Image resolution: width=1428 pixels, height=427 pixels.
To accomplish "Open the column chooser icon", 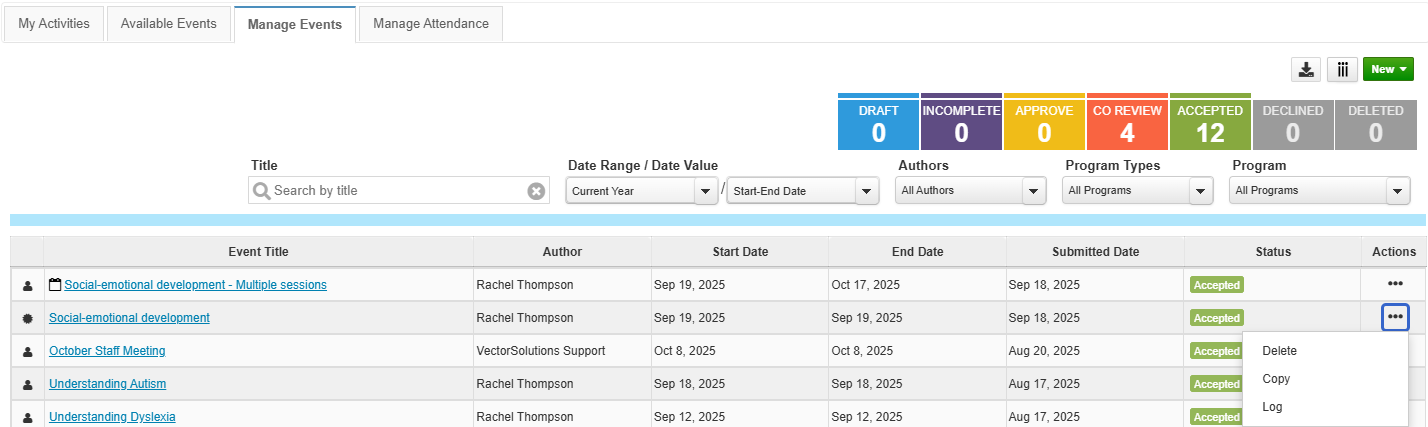I will tap(1342, 70).
